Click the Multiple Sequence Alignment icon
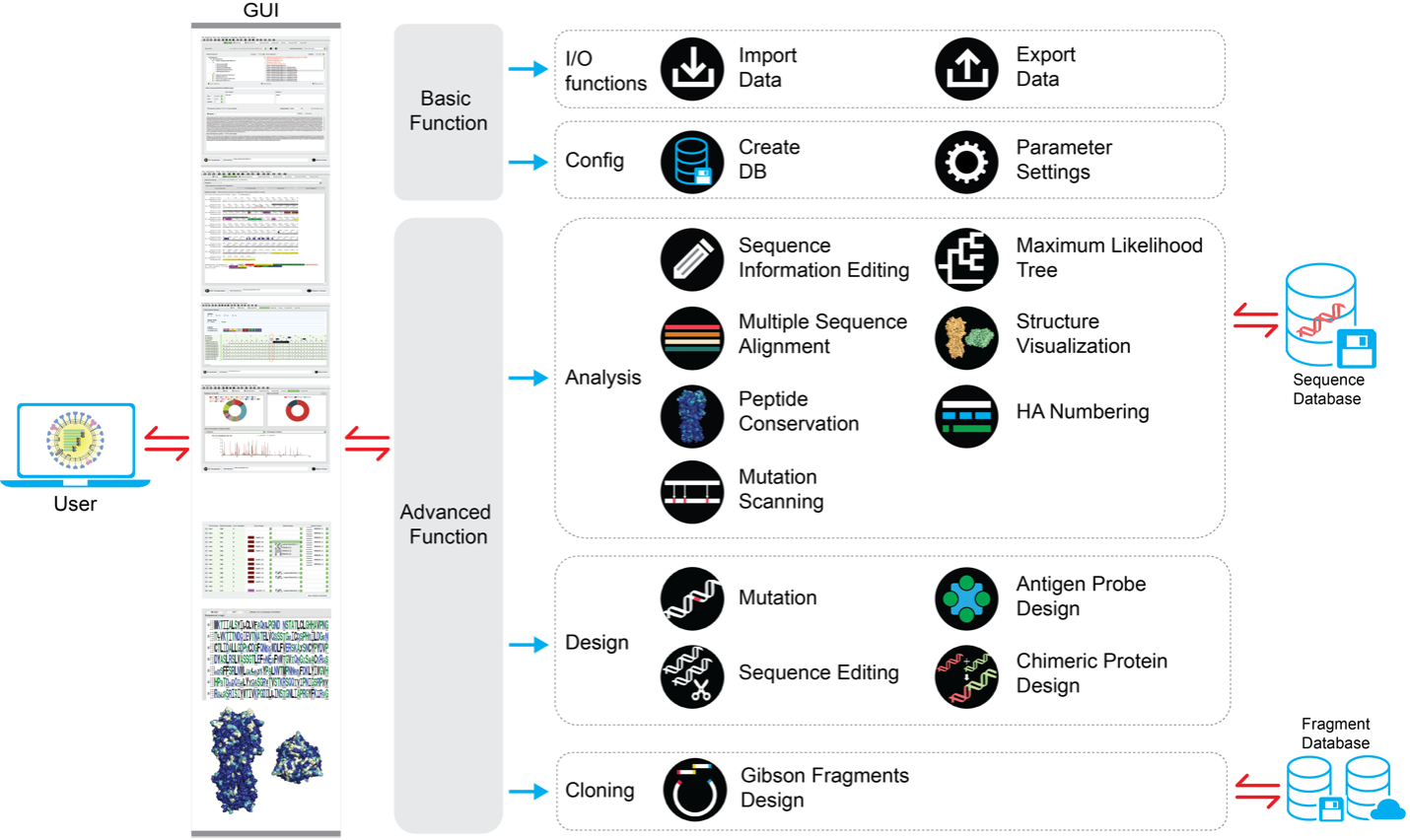Image resolution: width=1410 pixels, height=840 pixels. [x=692, y=337]
